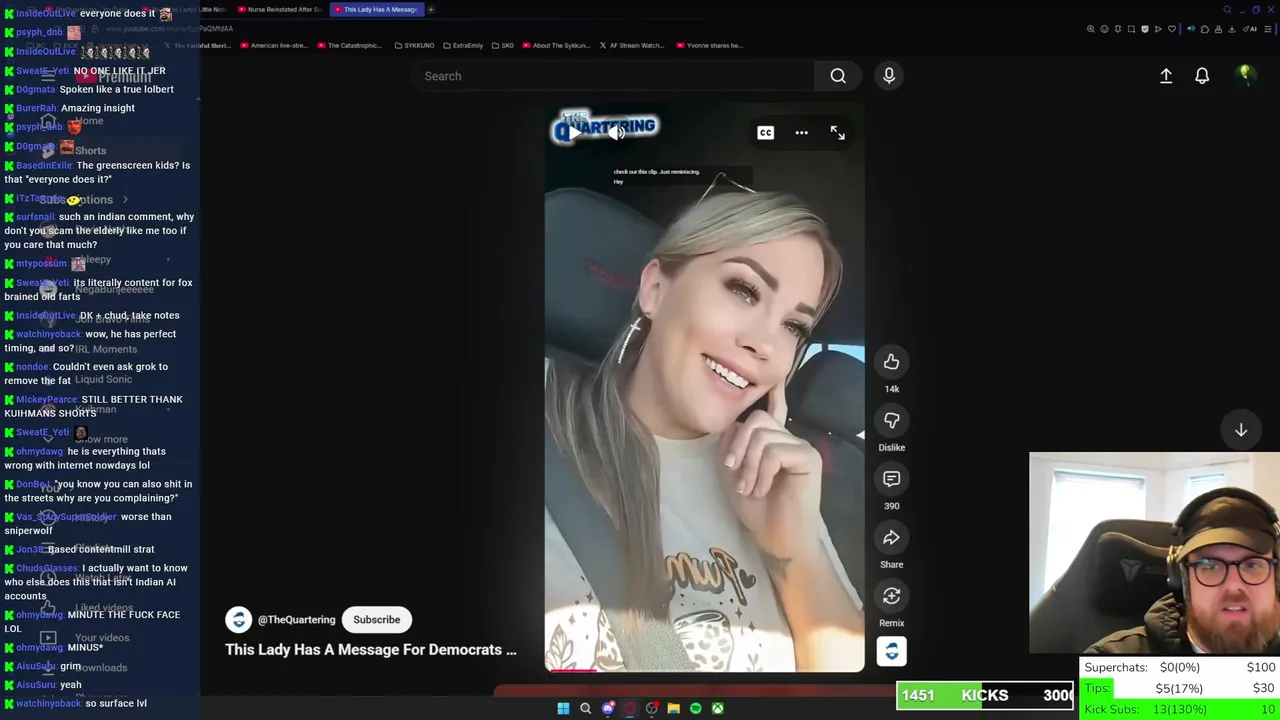
Task: Mute tab audio via speaker toolbar icon
Action: click(1191, 29)
